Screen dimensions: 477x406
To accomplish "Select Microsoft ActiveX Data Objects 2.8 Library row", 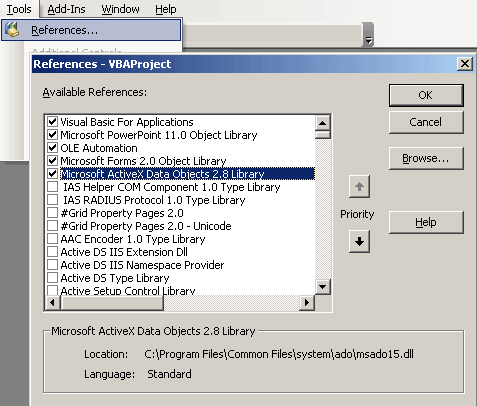I will click(187, 174).
